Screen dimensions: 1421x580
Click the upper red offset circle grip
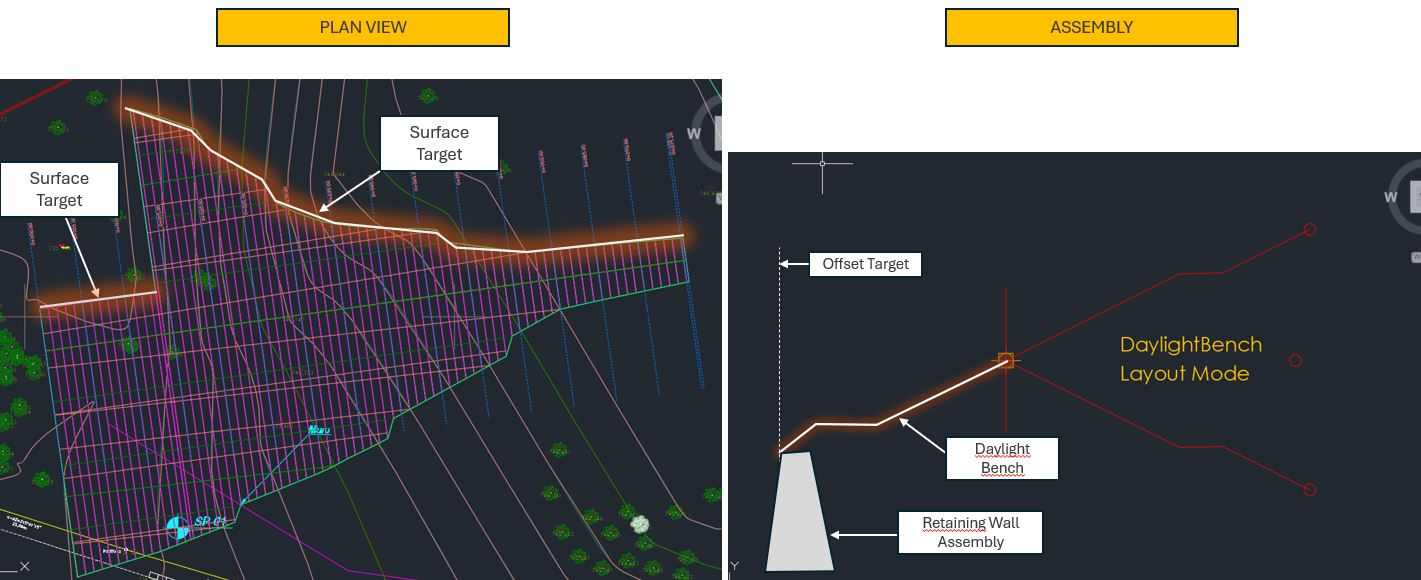click(x=1310, y=229)
